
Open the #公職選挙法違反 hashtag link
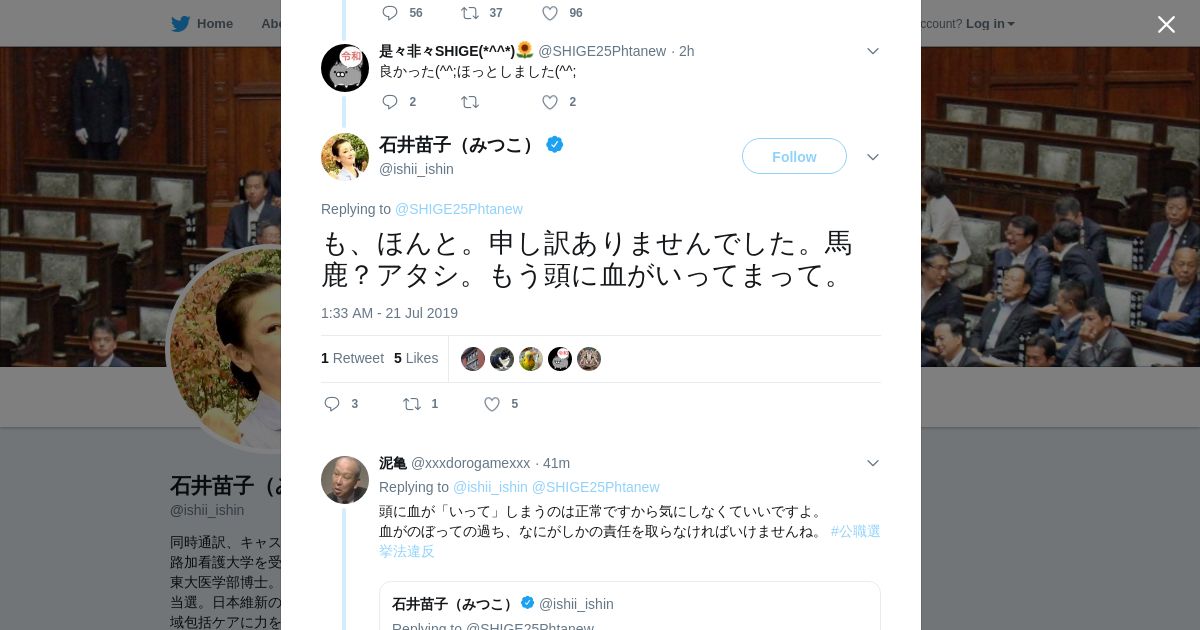point(855,531)
